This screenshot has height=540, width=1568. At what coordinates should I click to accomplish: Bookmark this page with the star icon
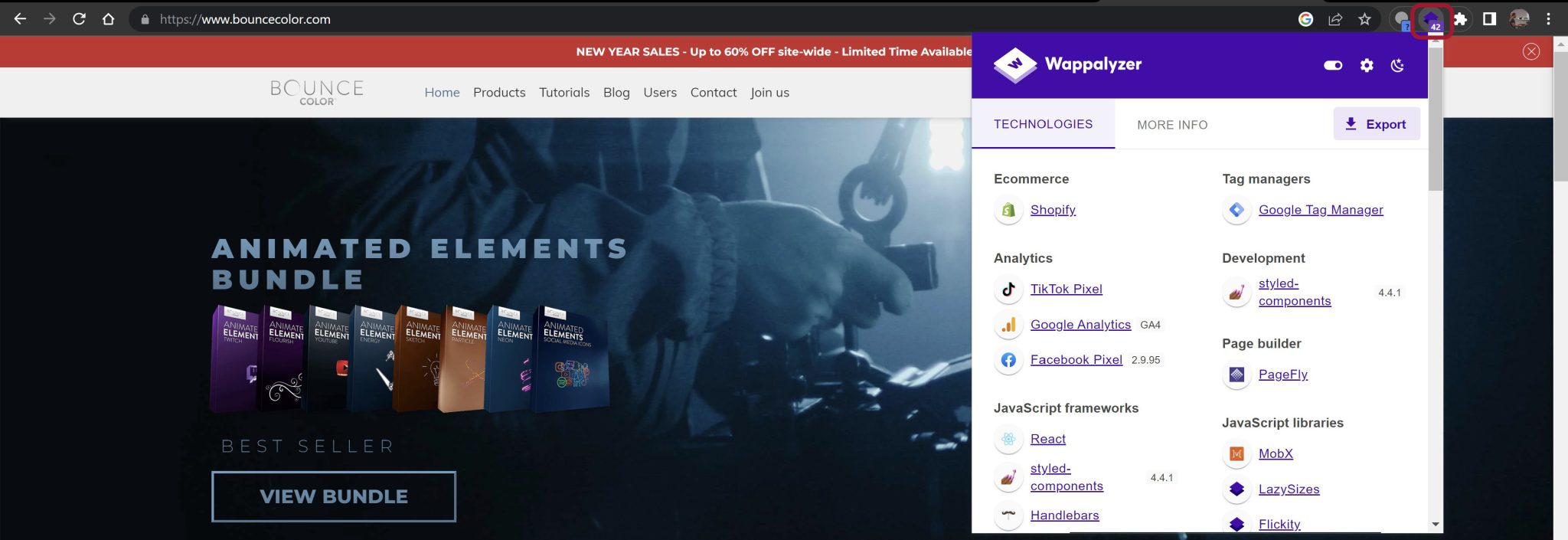tap(1364, 19)
